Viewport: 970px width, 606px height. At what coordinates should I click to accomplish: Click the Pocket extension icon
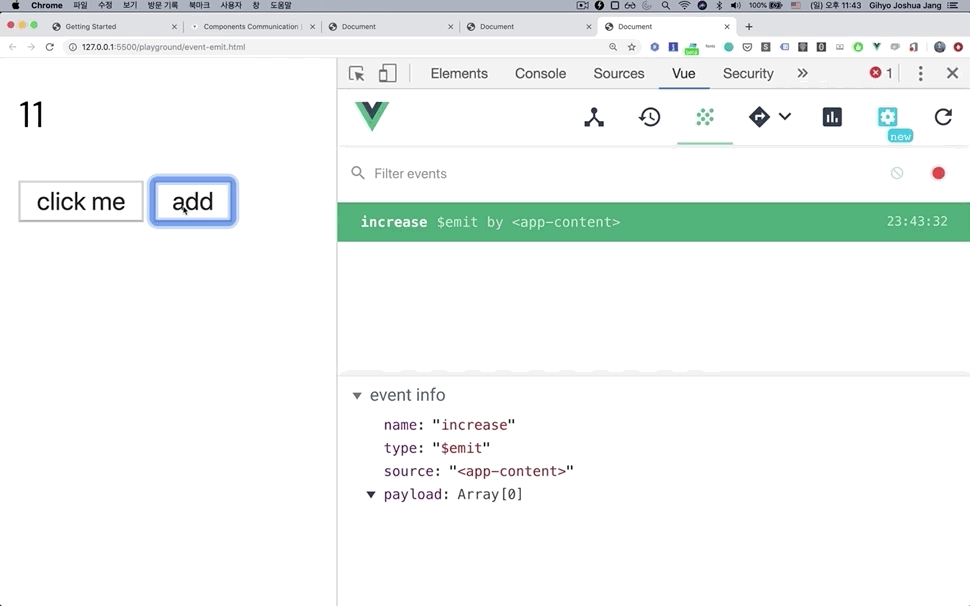pos(747,47)
